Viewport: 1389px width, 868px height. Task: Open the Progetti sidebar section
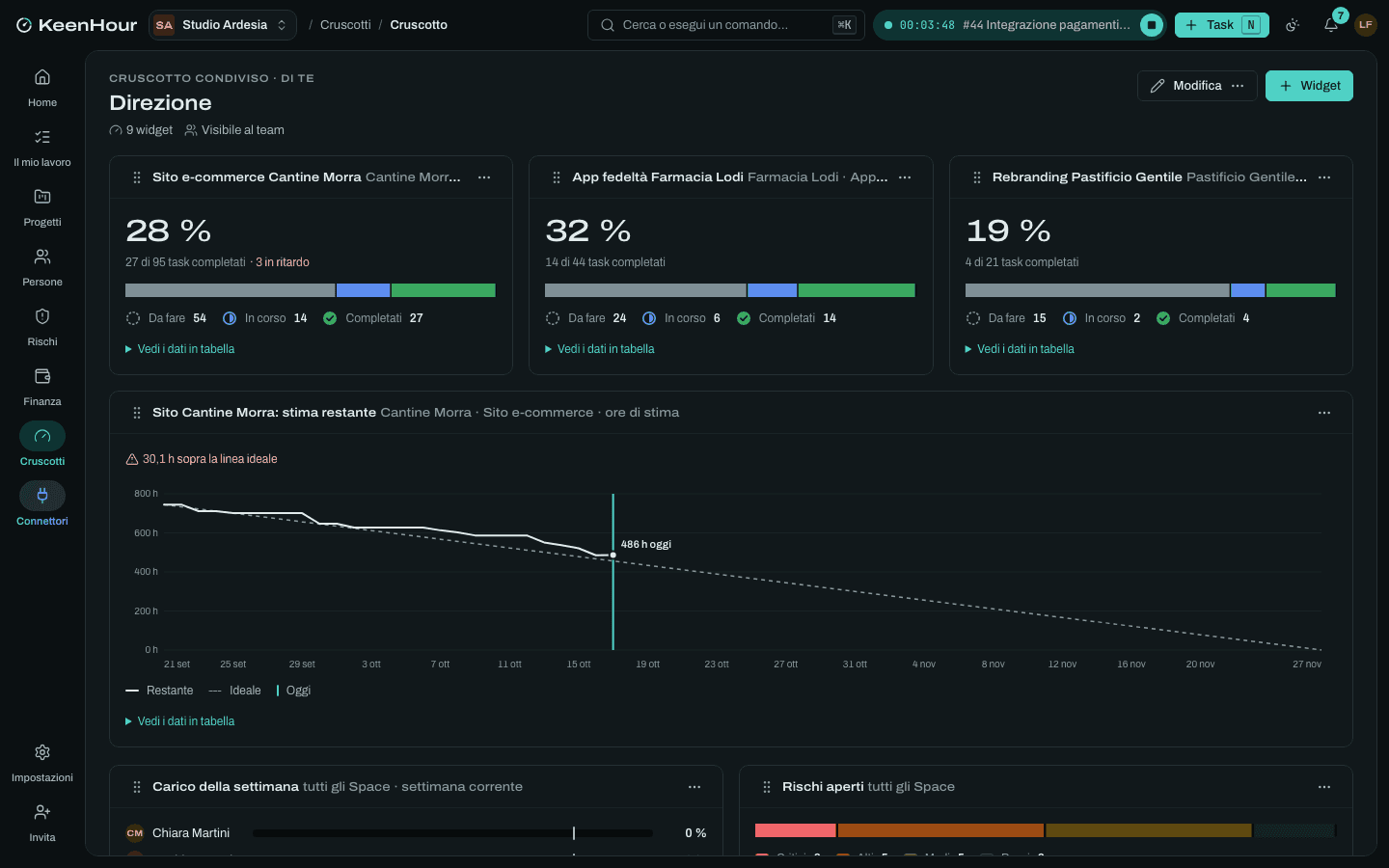click(42, 207)
